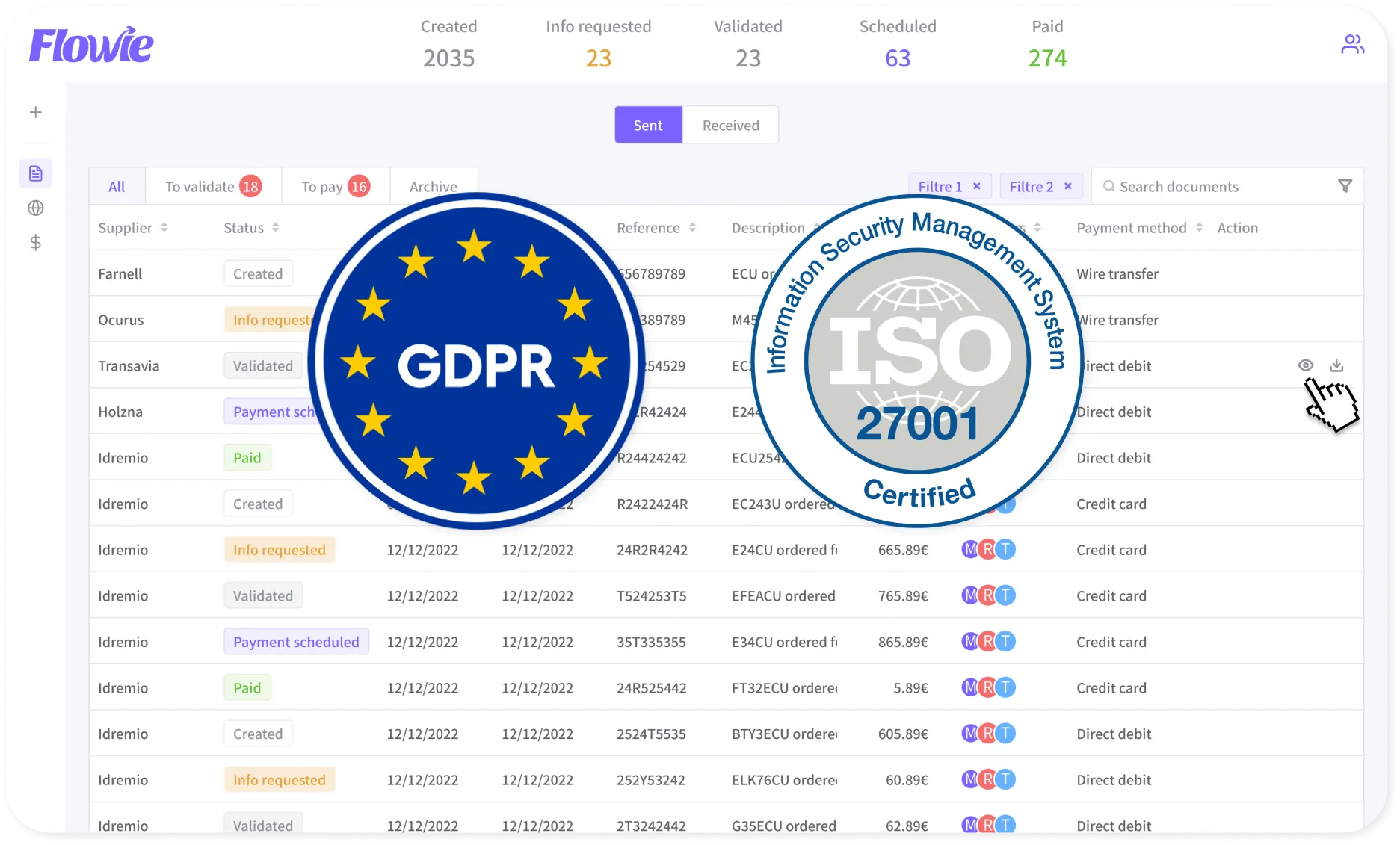Click reference R2422424R
This screenshot has height=845, width=1400.
[652, 504]
